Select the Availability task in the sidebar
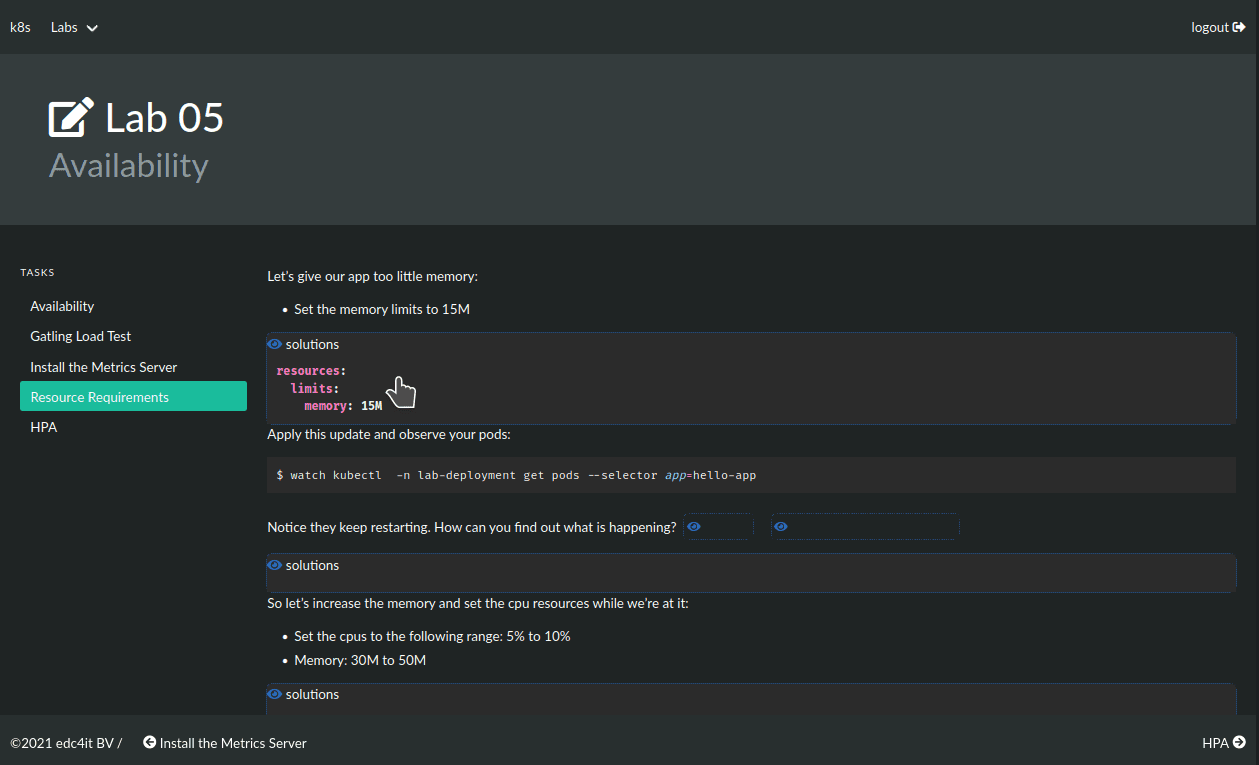This screenshot has width=1259, height=765. click(x=62, y=306)
